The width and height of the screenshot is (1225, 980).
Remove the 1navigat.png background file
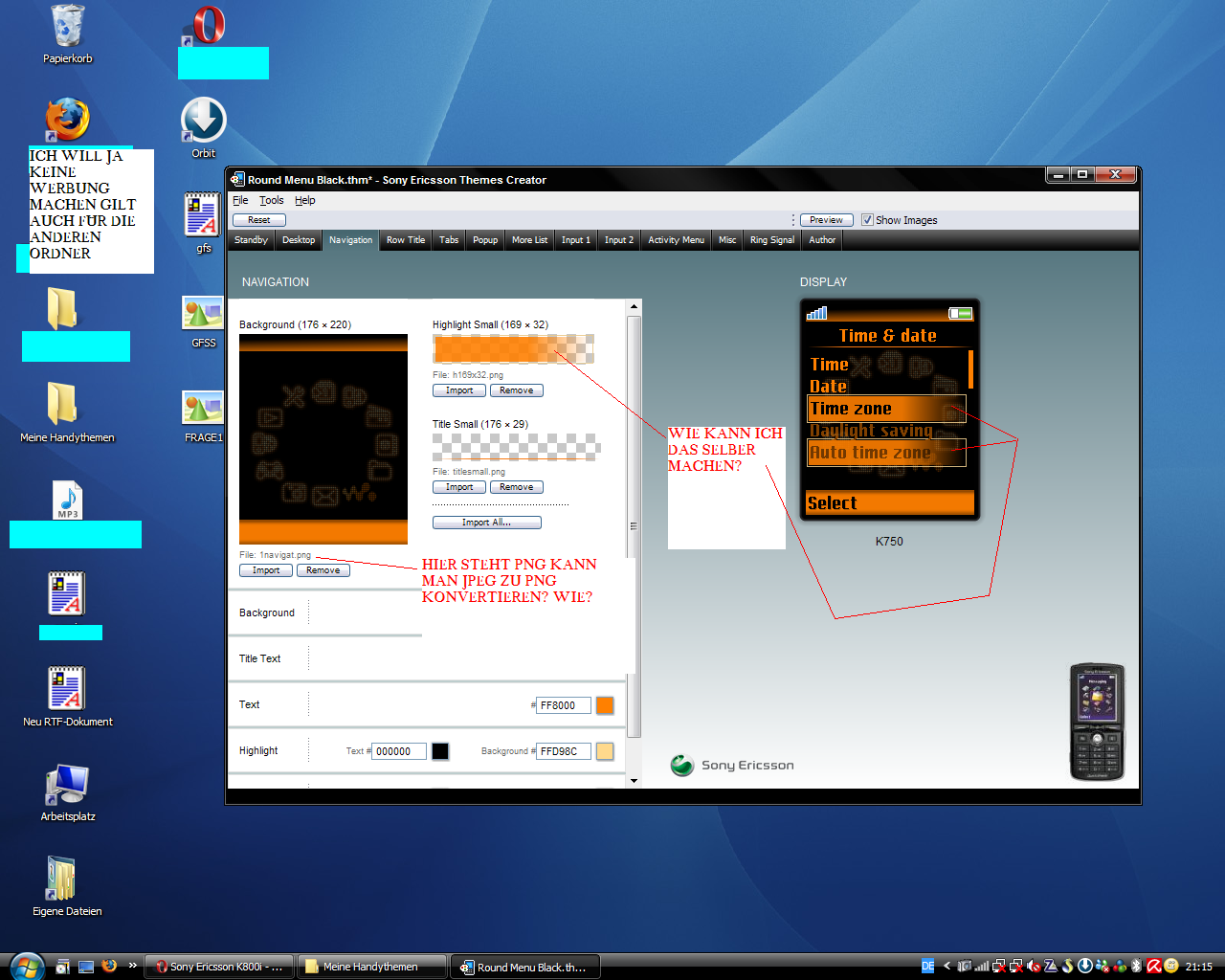tap(323, 570)
